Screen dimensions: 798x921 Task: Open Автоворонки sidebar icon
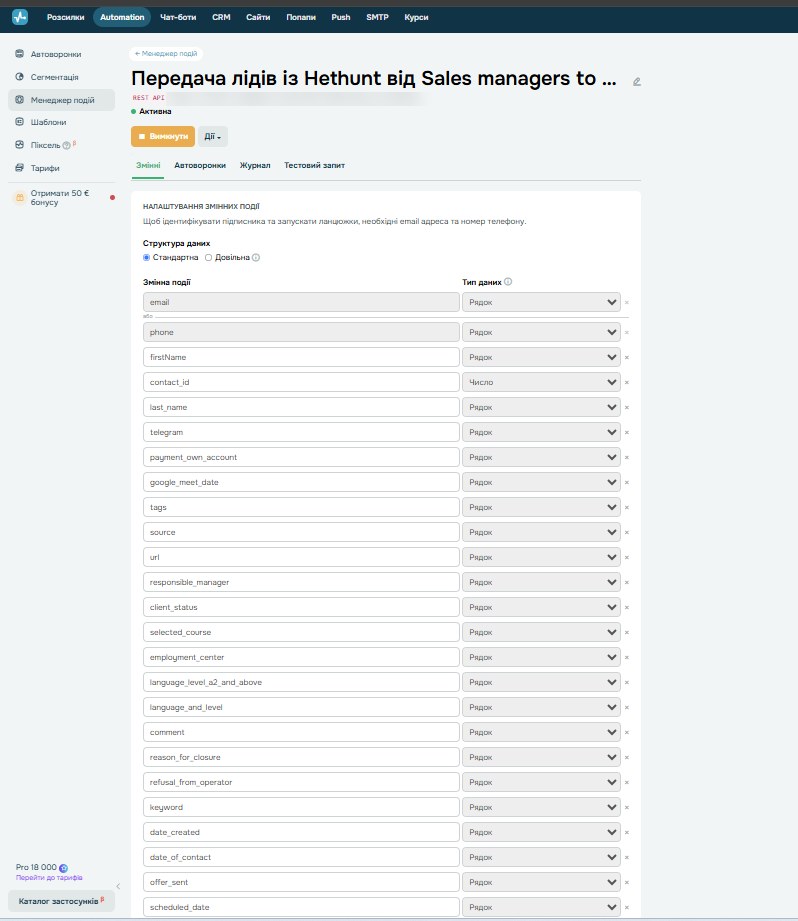(x=19, y=53)
